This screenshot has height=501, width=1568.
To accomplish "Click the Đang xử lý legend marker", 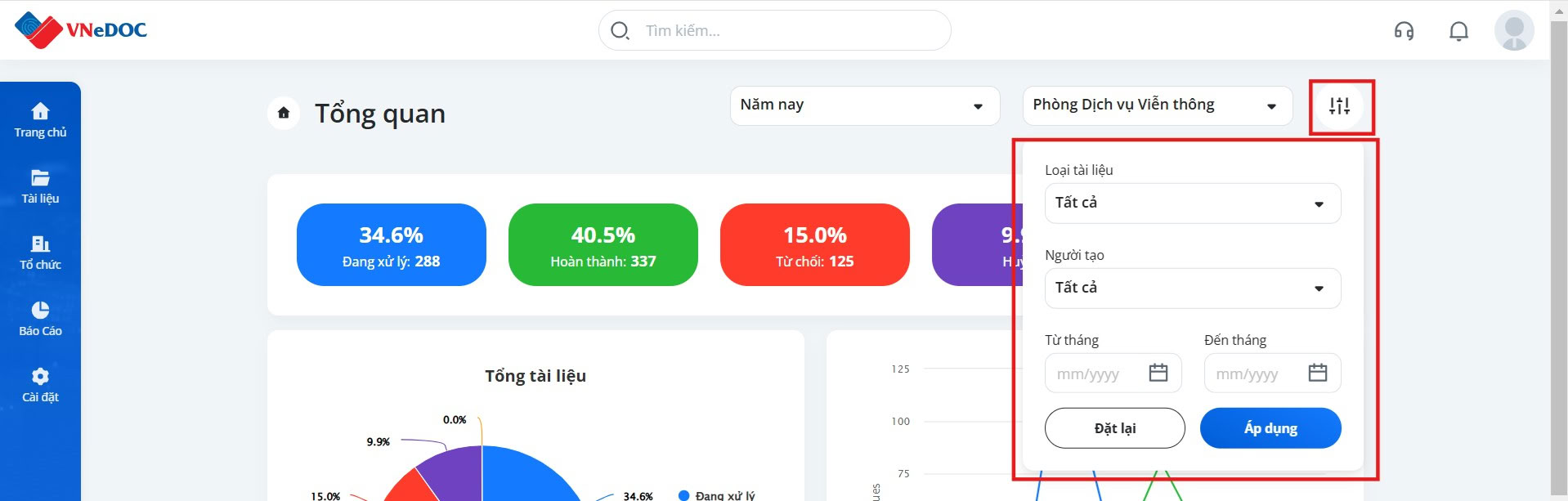I will [x=684, y=495].
